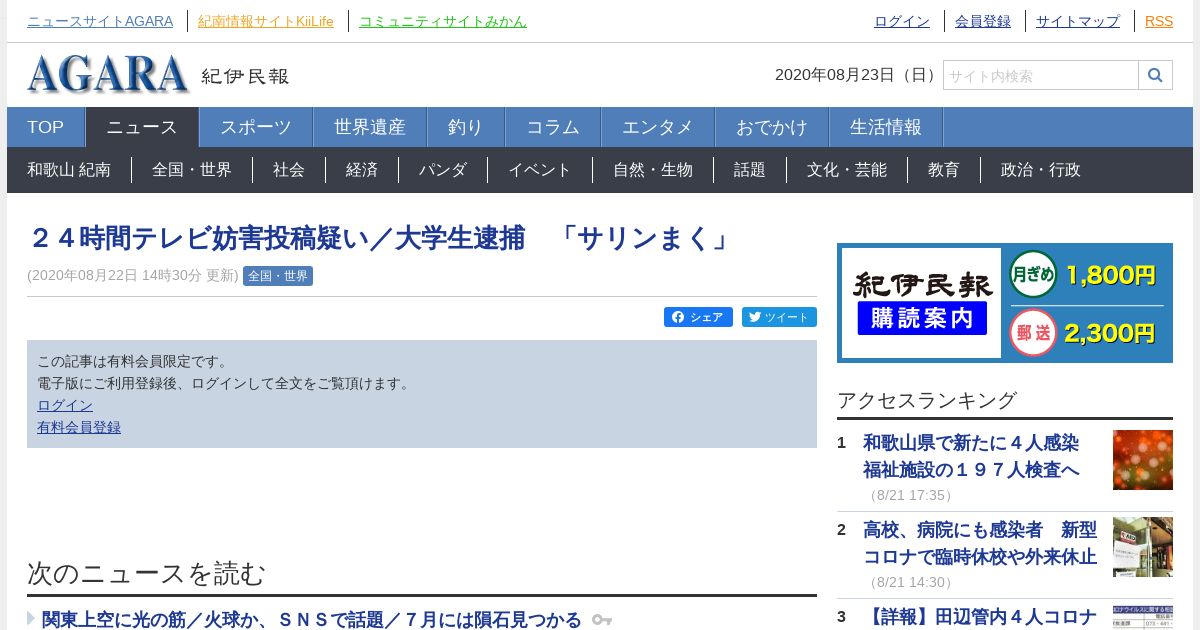
Task: Open the RSS feed link
Action: 1159,21
